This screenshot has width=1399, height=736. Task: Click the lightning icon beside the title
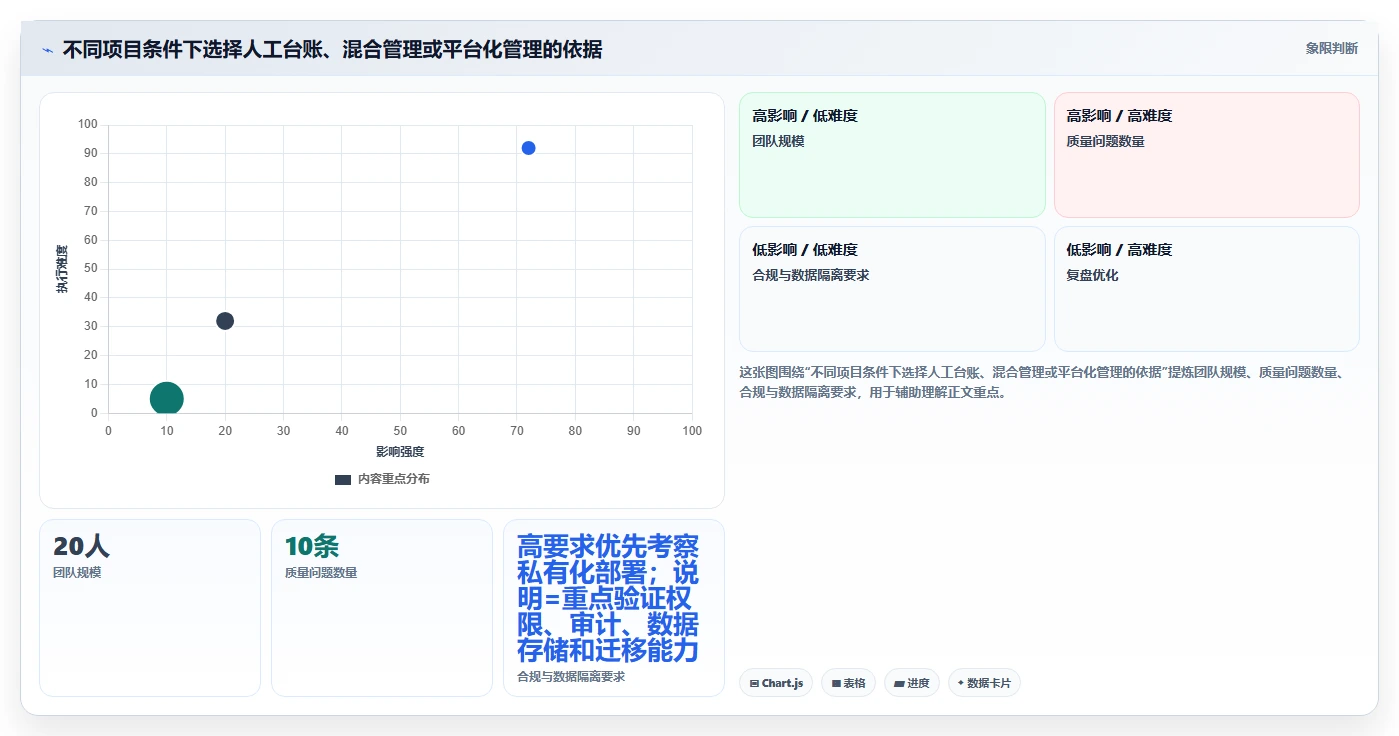click(47, 50)
